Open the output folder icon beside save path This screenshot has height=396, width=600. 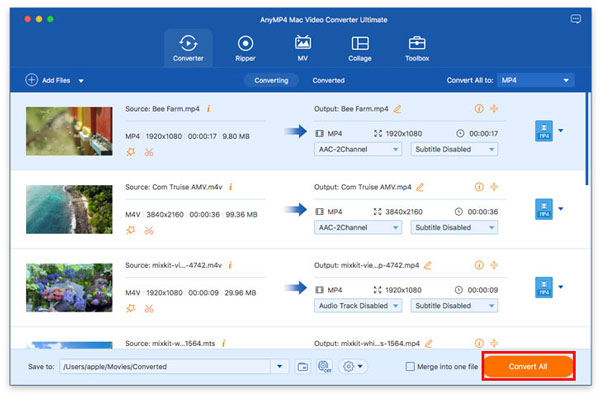pos(303,367)
